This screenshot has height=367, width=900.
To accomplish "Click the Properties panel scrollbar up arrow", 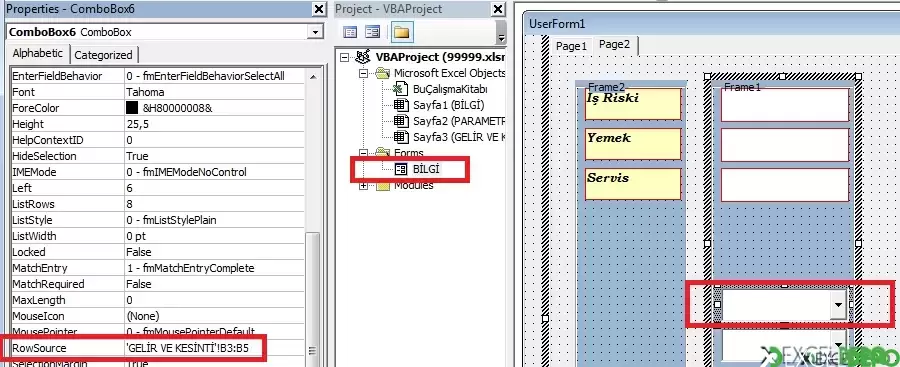I will [x=313, y=76].
